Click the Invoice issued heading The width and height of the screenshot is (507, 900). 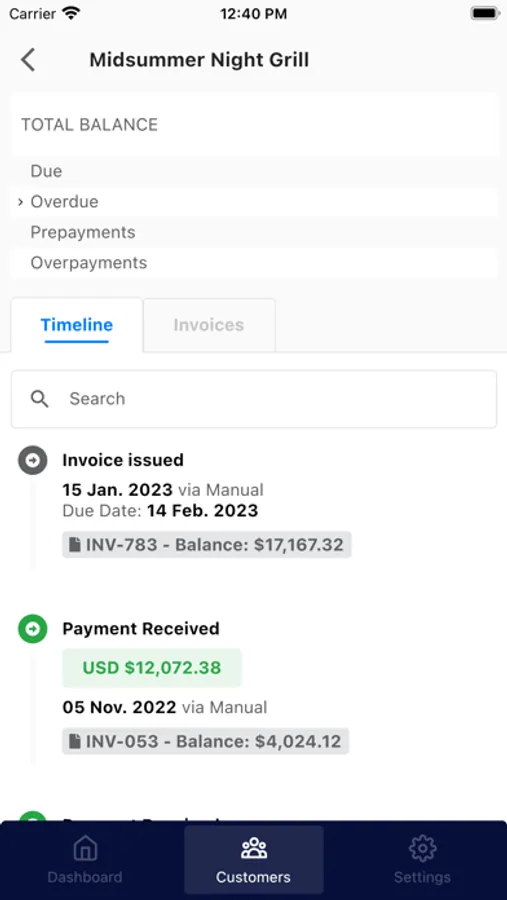click(x=123, y=460)
